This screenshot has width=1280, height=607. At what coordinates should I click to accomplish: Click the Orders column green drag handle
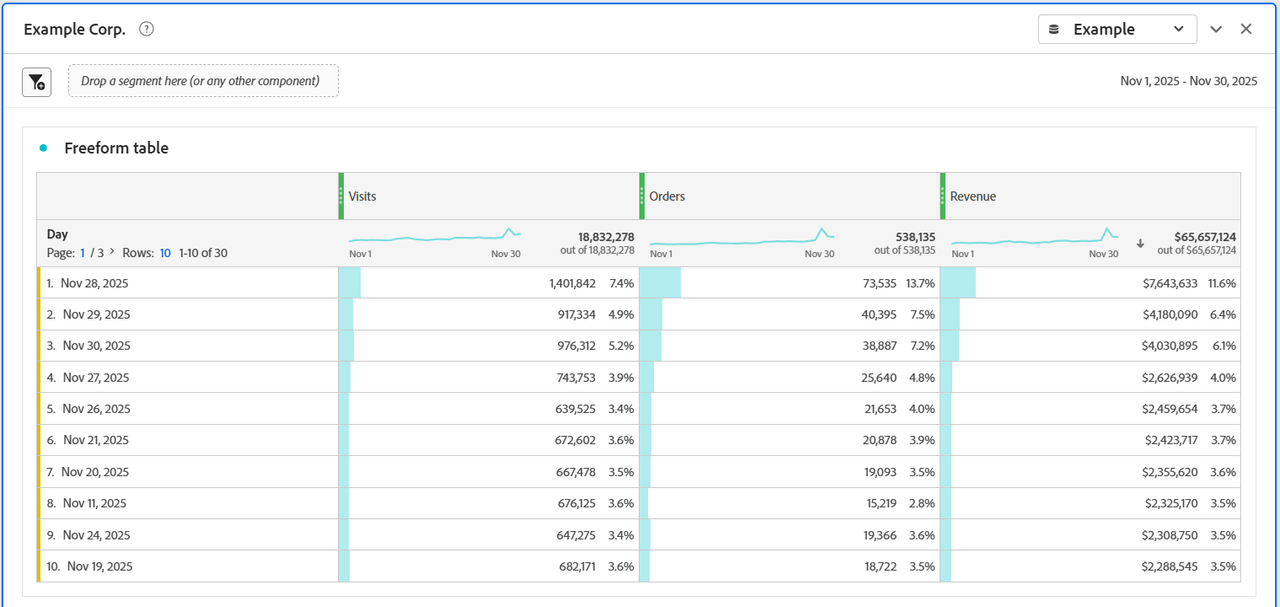tap(642, 196)
